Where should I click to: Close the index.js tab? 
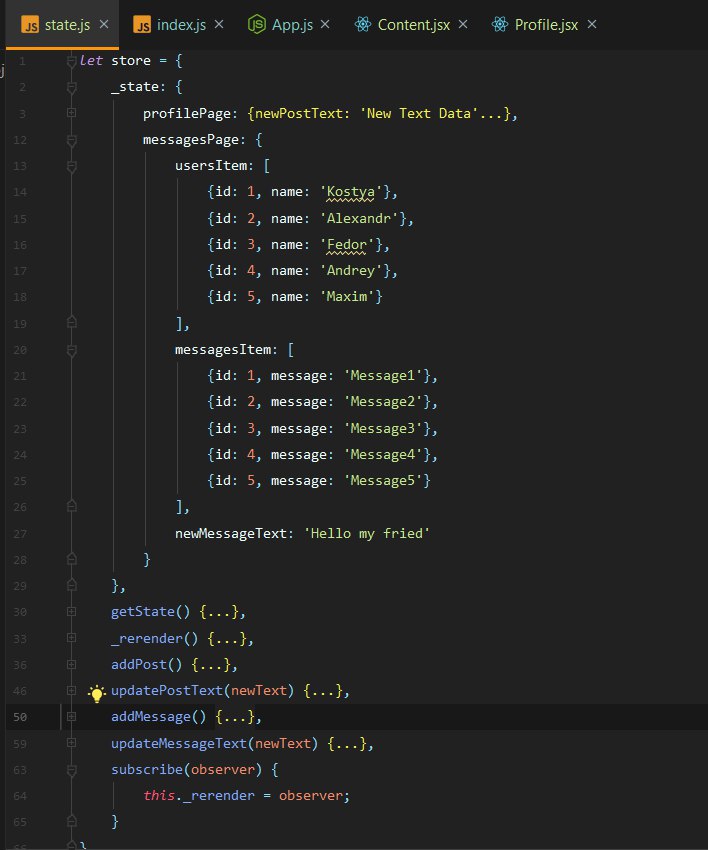coord(219,24)
